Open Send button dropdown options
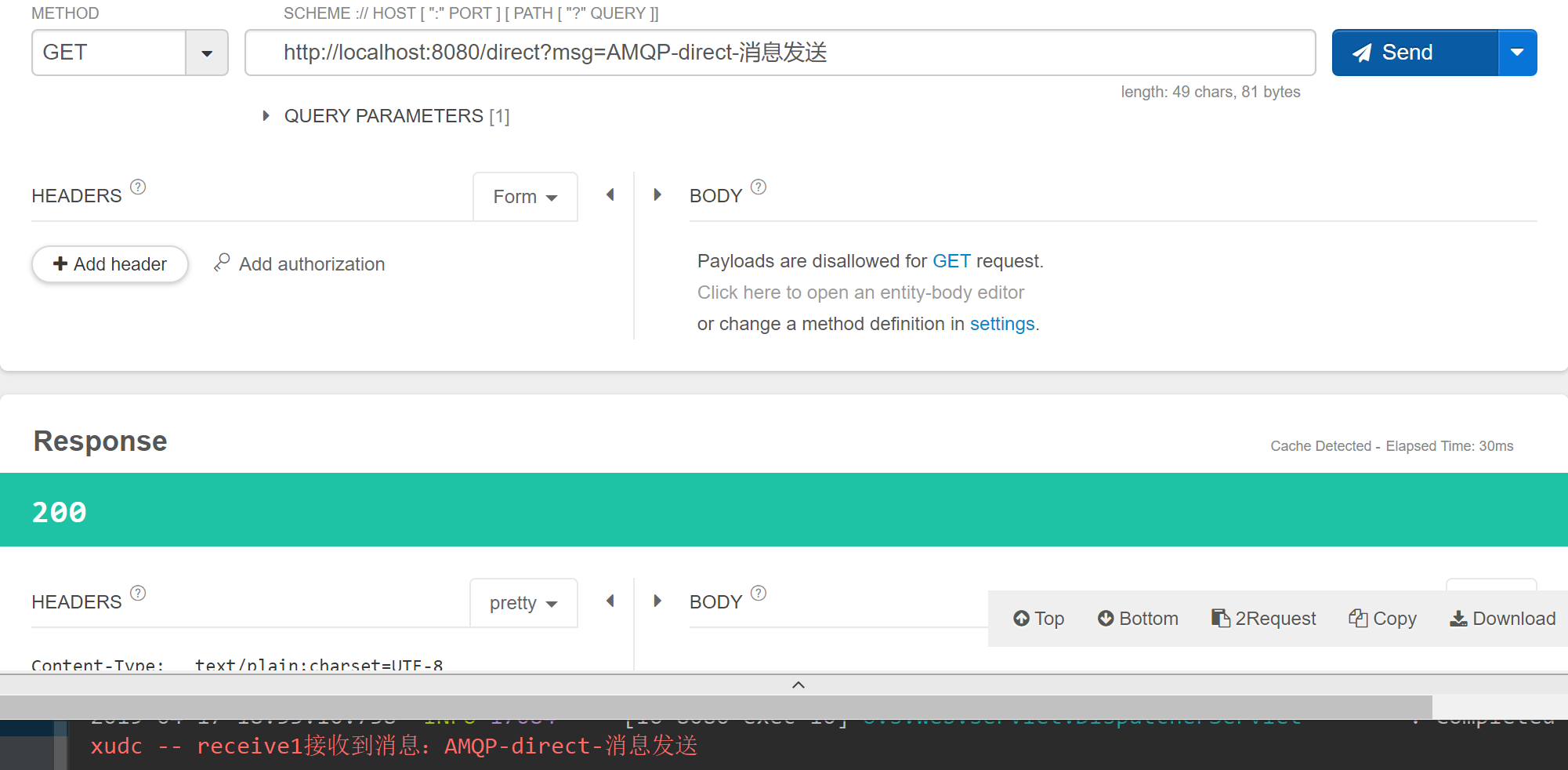Screen dimensions: 1568x770 point(1518,53)
